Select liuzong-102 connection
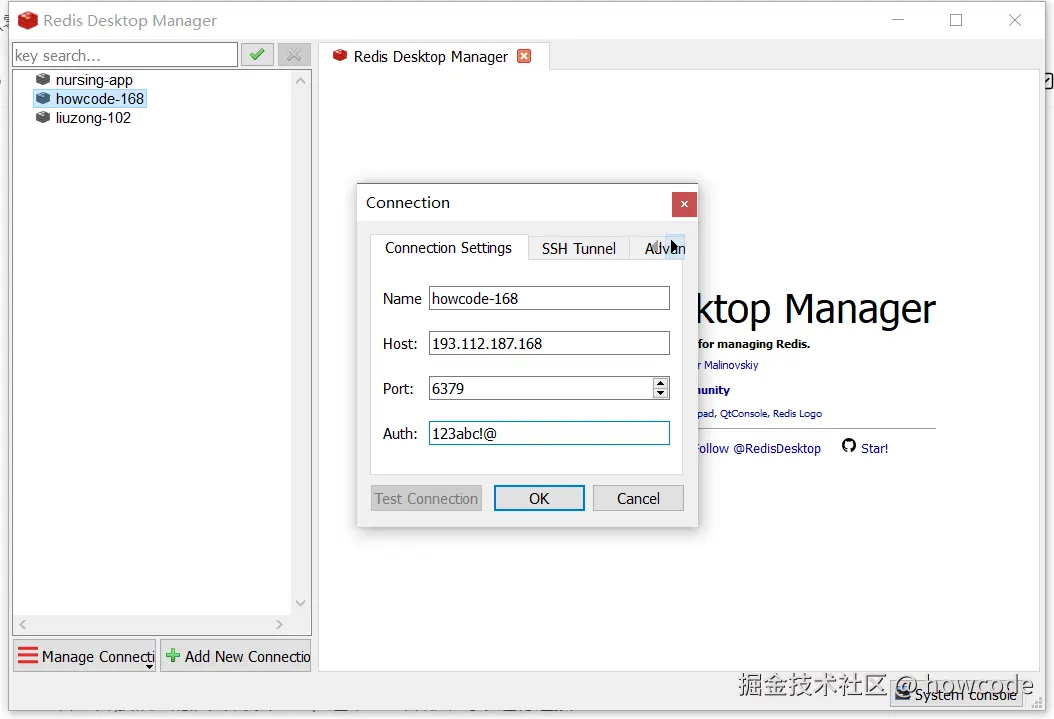The height and width of the screenshot is (719, 1054). tap(93, 118)
